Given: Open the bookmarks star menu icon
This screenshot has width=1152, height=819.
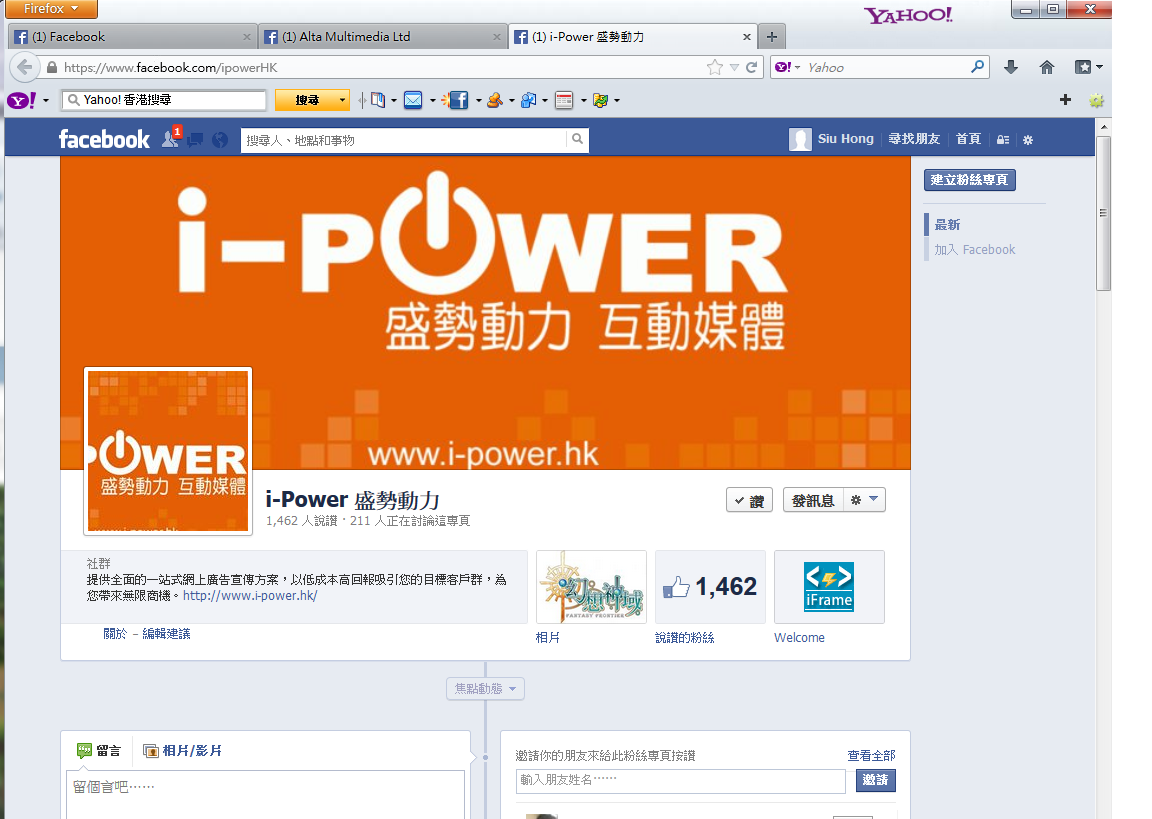Looking at the screenshot, I should tap(1083, 68).
